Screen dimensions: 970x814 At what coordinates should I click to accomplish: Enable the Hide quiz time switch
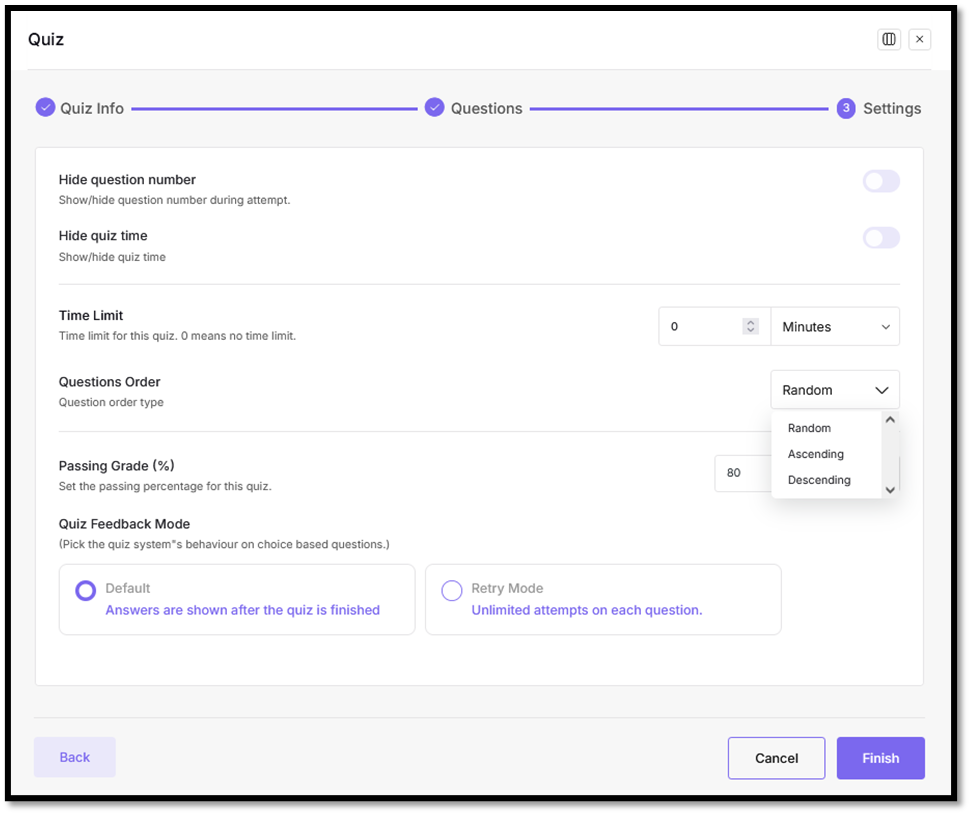(x=881, y=238)
